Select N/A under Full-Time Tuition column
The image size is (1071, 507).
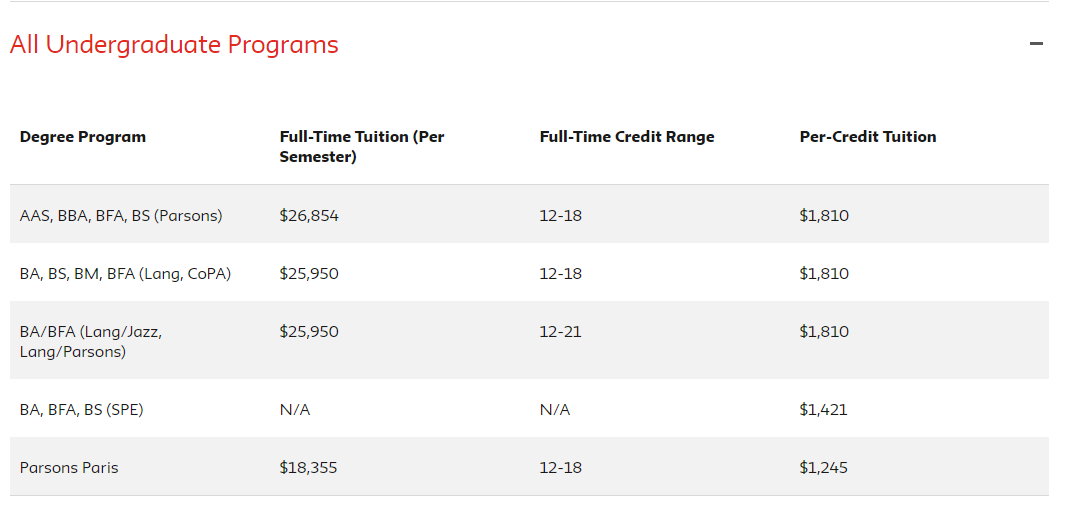tap(295, 410)
